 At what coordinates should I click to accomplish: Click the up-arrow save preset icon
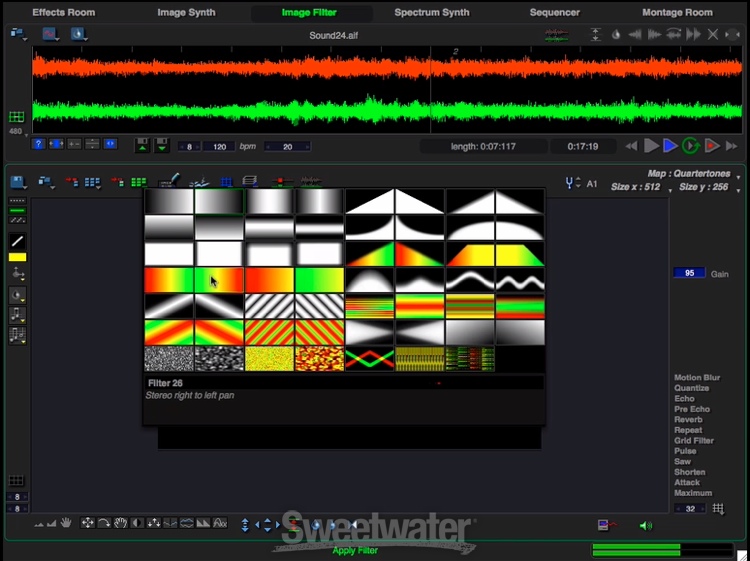tap(143, 145)
